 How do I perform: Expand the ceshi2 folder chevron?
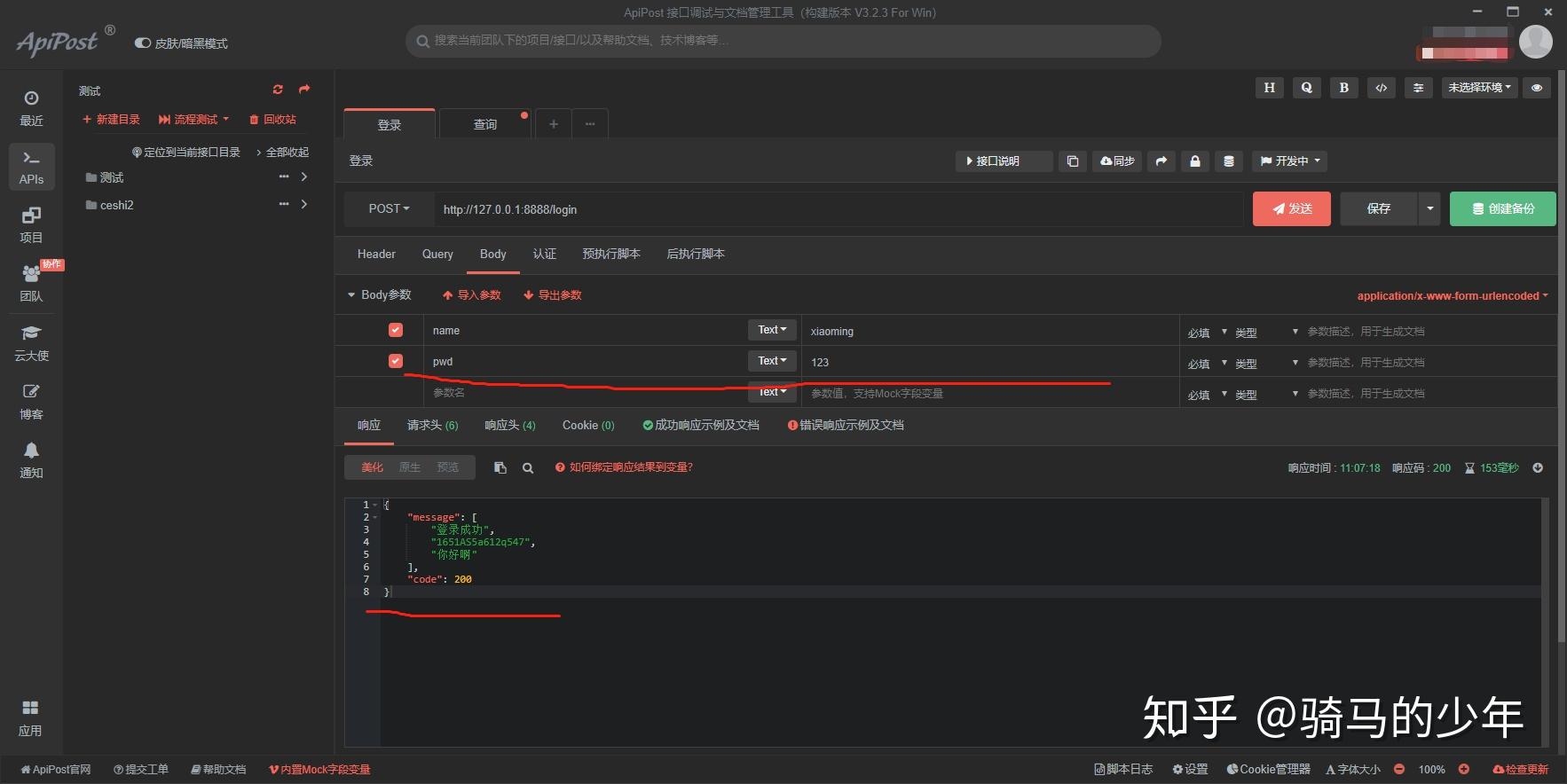(304, 204)
